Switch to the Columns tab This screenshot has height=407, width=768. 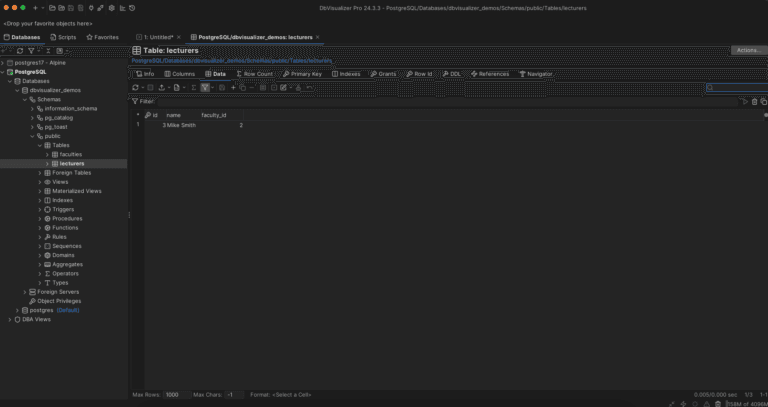[x=180, y=74]
